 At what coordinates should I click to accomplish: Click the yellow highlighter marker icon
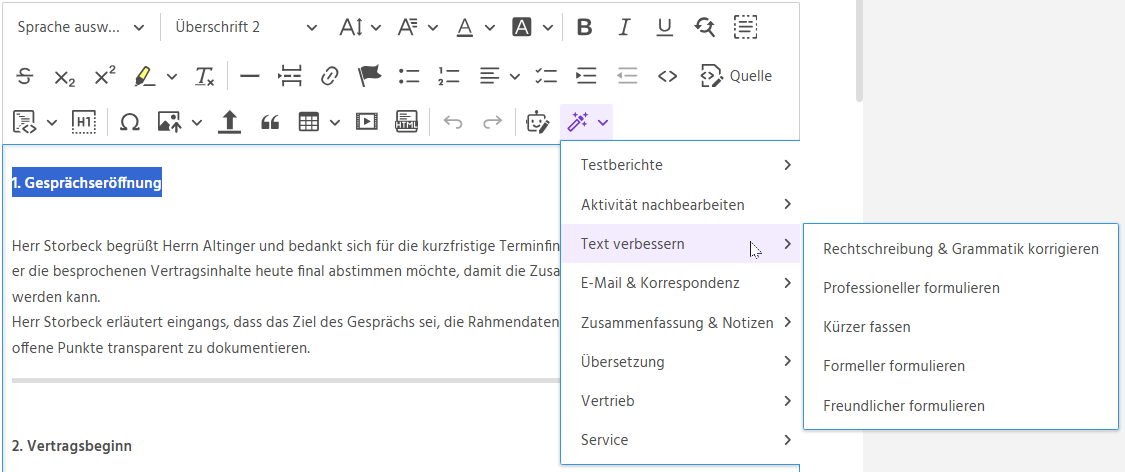click(x=145, y=76)
